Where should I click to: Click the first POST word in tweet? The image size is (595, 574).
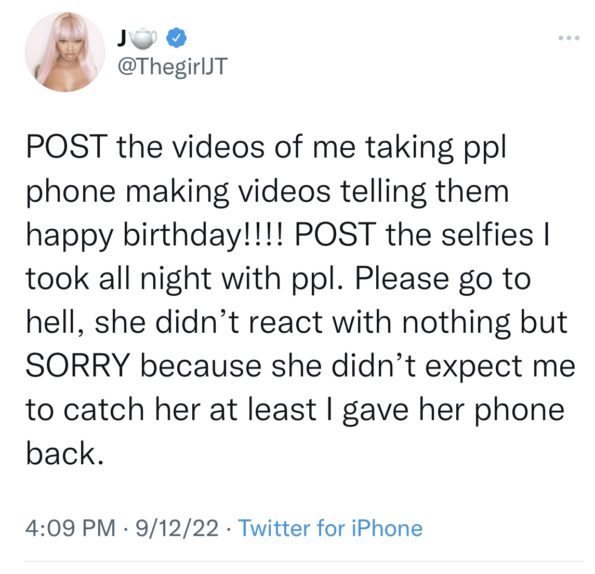tap(66, 147)
